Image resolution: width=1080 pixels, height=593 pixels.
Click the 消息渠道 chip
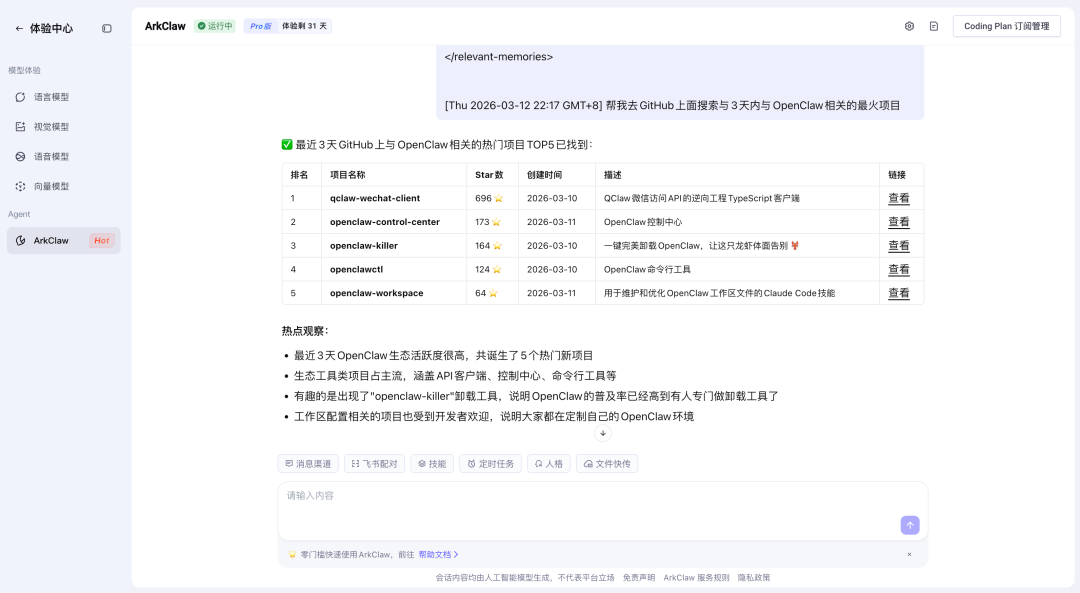coord(307,464)
